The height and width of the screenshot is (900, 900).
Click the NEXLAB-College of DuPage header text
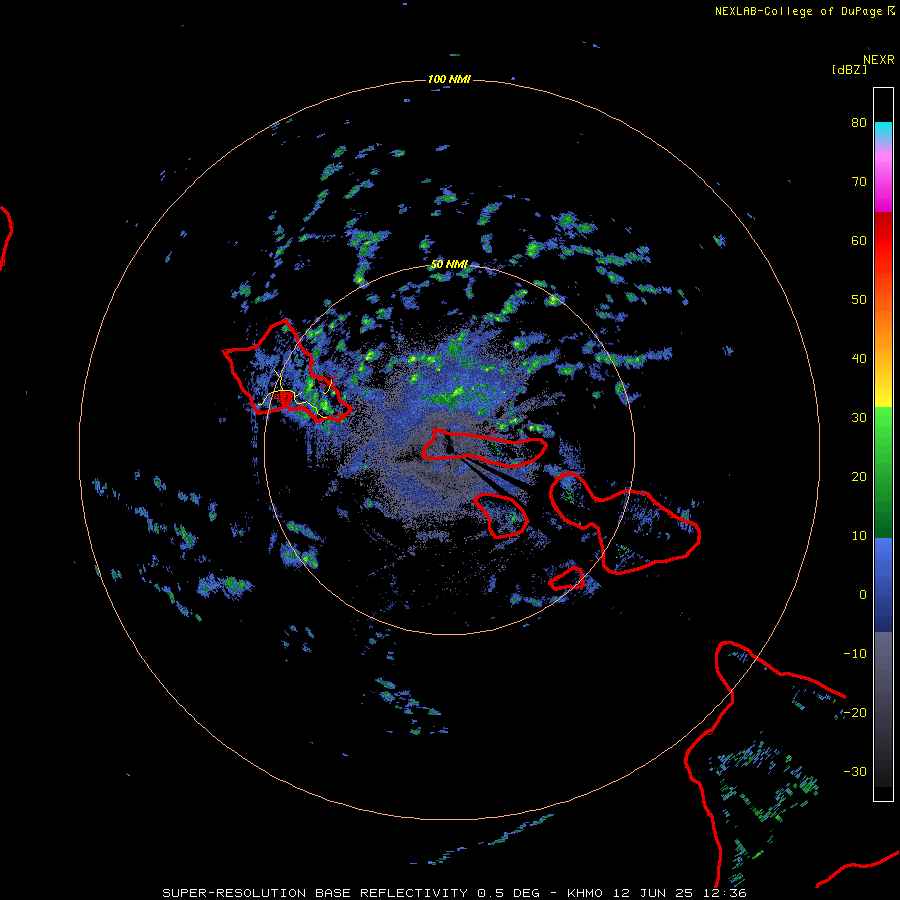point(798,11)
